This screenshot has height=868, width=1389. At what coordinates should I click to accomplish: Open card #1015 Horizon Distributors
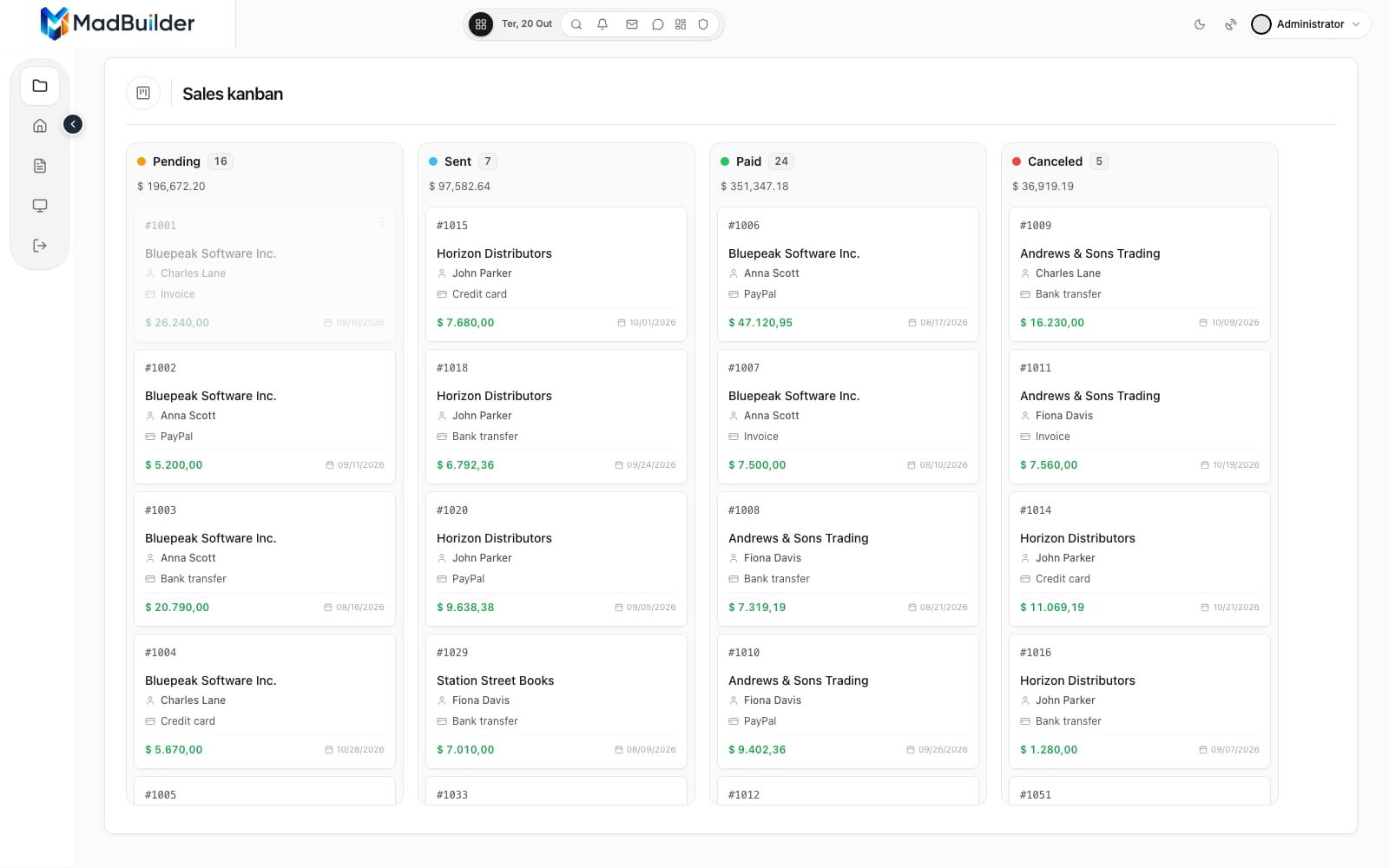556,274
